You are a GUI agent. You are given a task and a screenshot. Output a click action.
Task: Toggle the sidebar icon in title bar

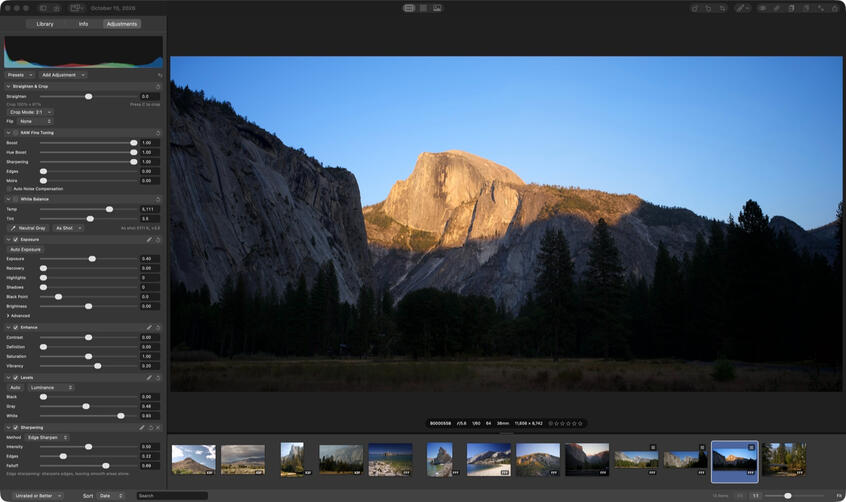click(x=43, y=8)
